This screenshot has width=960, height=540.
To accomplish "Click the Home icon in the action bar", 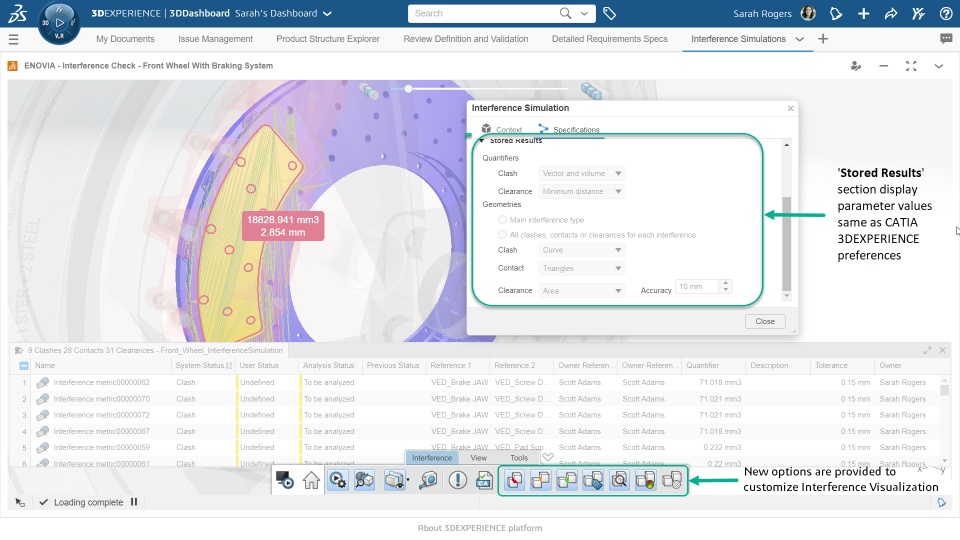I will 311,480.
